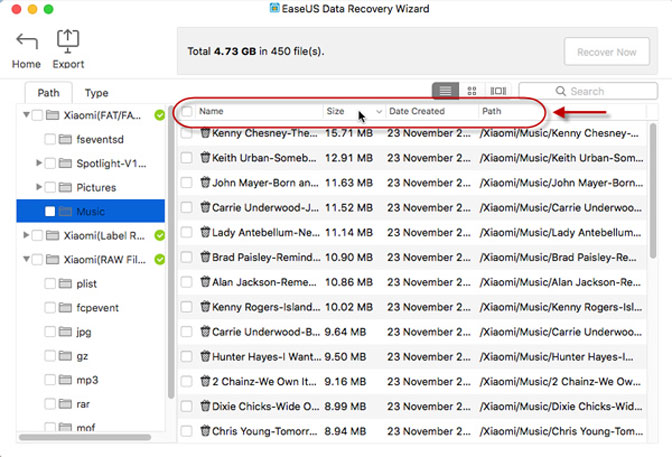Expand the Xiaomi(Label R... node
This screenshot has width=672, height=457.
(x=26, y=235)
